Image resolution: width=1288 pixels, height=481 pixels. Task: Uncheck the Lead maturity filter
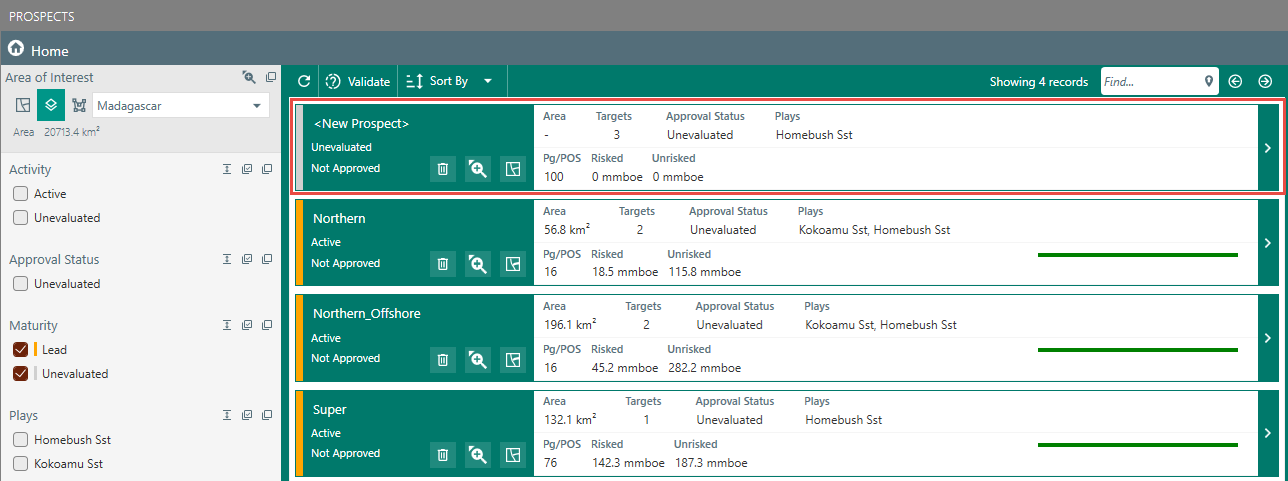coord(20,349)
